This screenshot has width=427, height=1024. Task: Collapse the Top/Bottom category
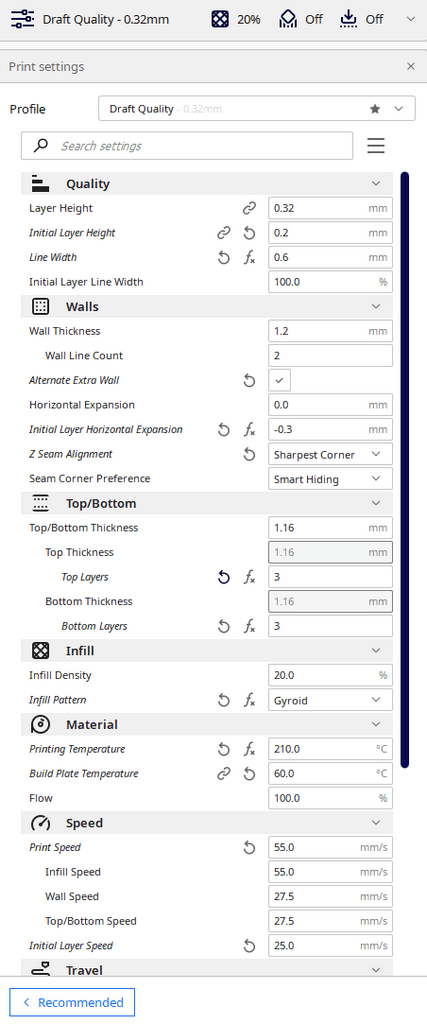point(207,504)
